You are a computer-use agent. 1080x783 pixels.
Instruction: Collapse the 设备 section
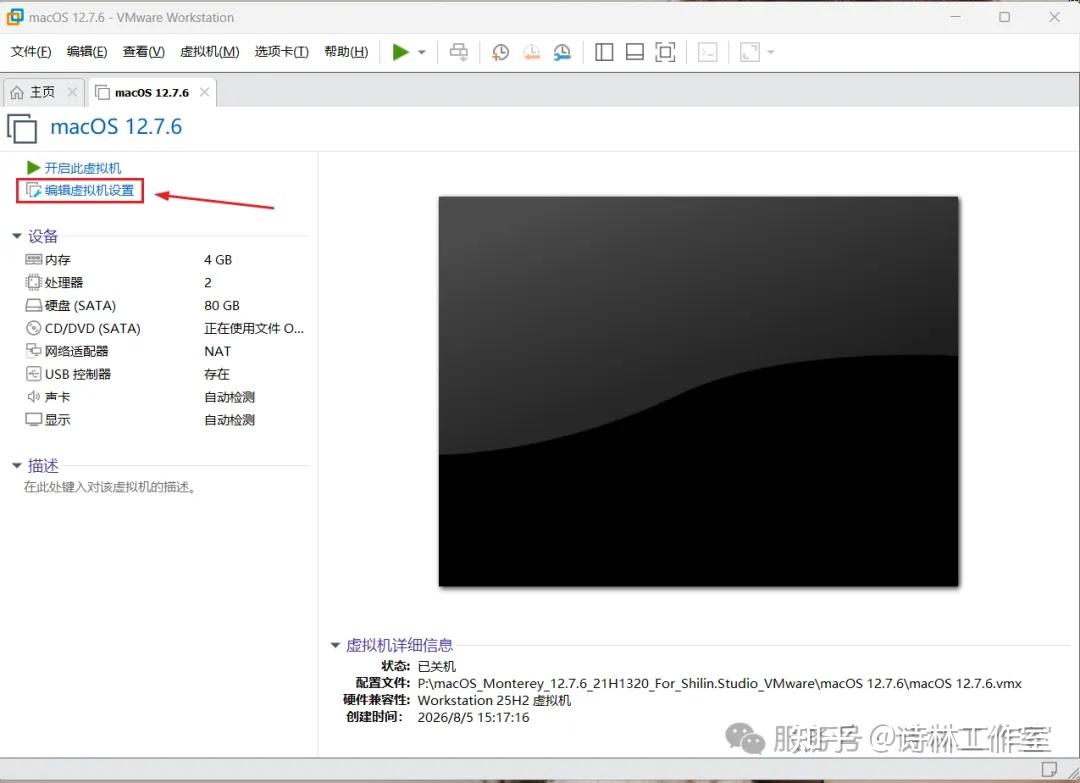(x=17, y=236)
